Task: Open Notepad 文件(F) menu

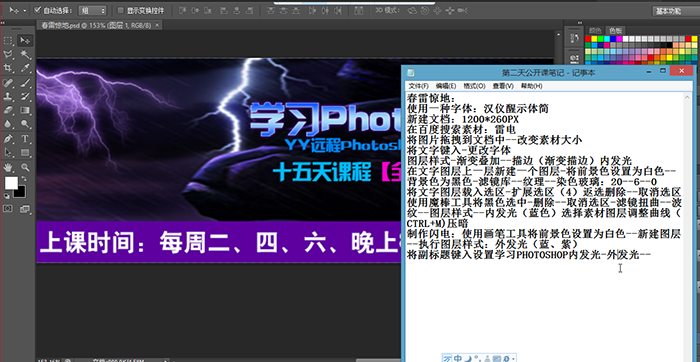Action: (419, 86)
